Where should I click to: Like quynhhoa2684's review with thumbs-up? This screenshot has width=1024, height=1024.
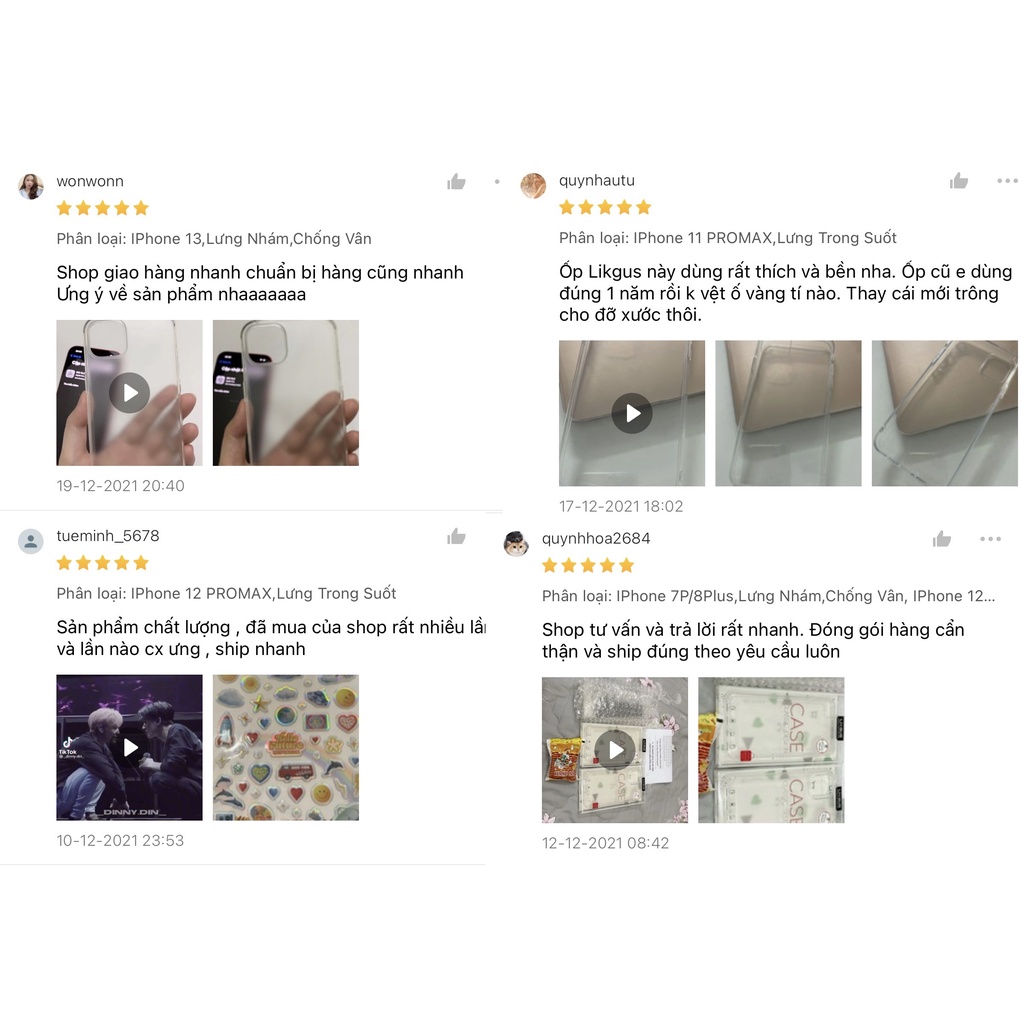[x=942, y=539]
